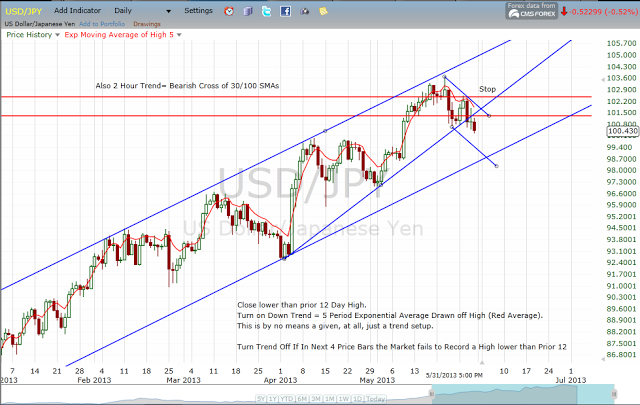
Task: Jump to Today range button
Action: click(376, 399)
